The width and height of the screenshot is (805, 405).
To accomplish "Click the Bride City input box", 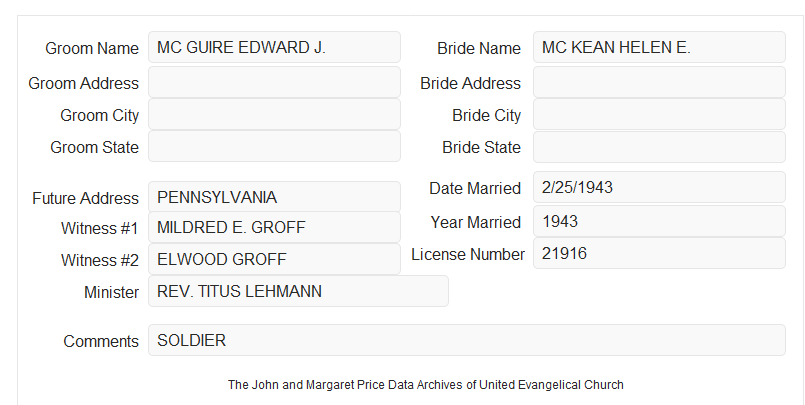I will 659,114.
